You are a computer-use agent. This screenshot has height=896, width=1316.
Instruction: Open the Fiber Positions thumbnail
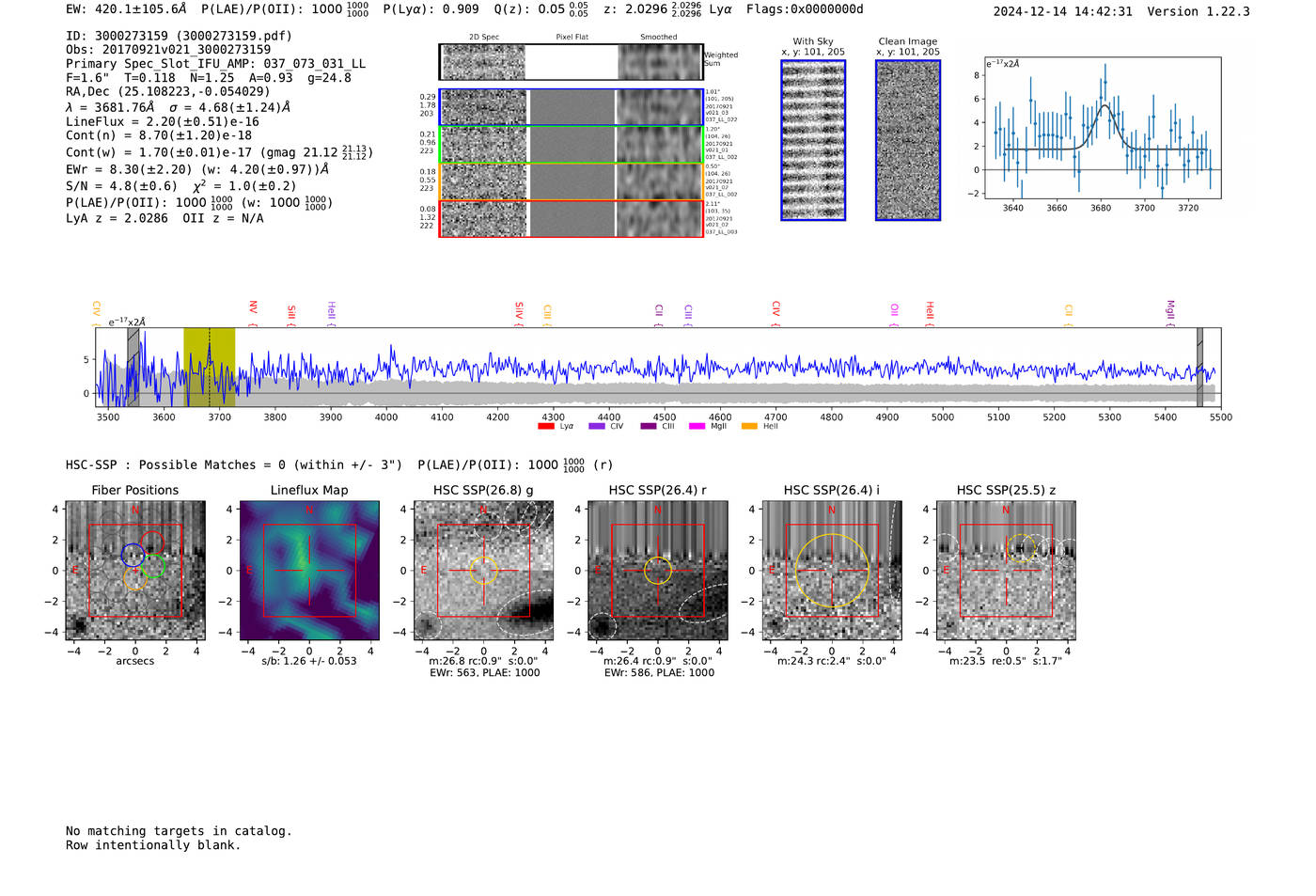pos(135,571)
